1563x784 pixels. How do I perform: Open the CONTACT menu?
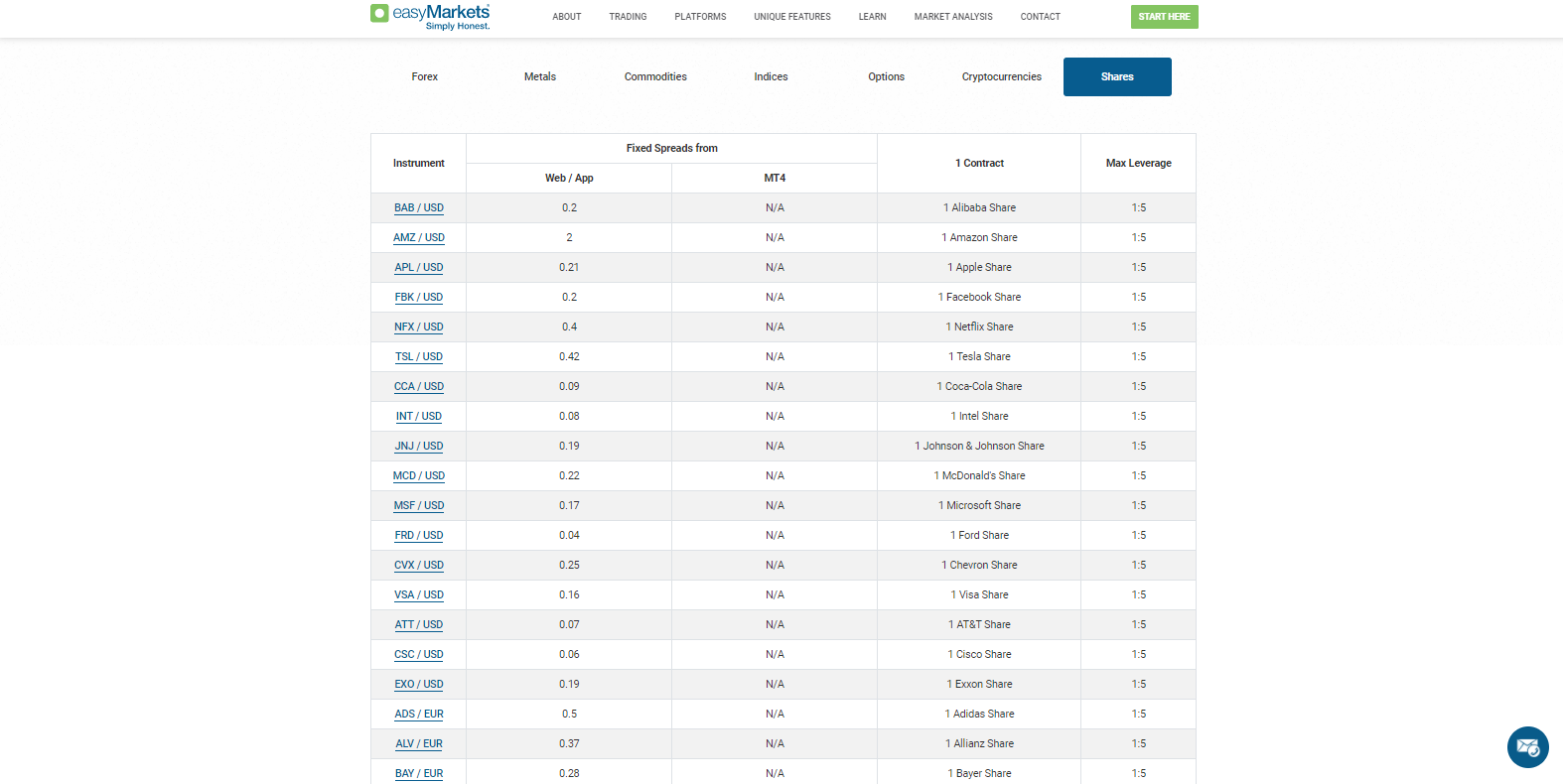[x=1041, y=17]
